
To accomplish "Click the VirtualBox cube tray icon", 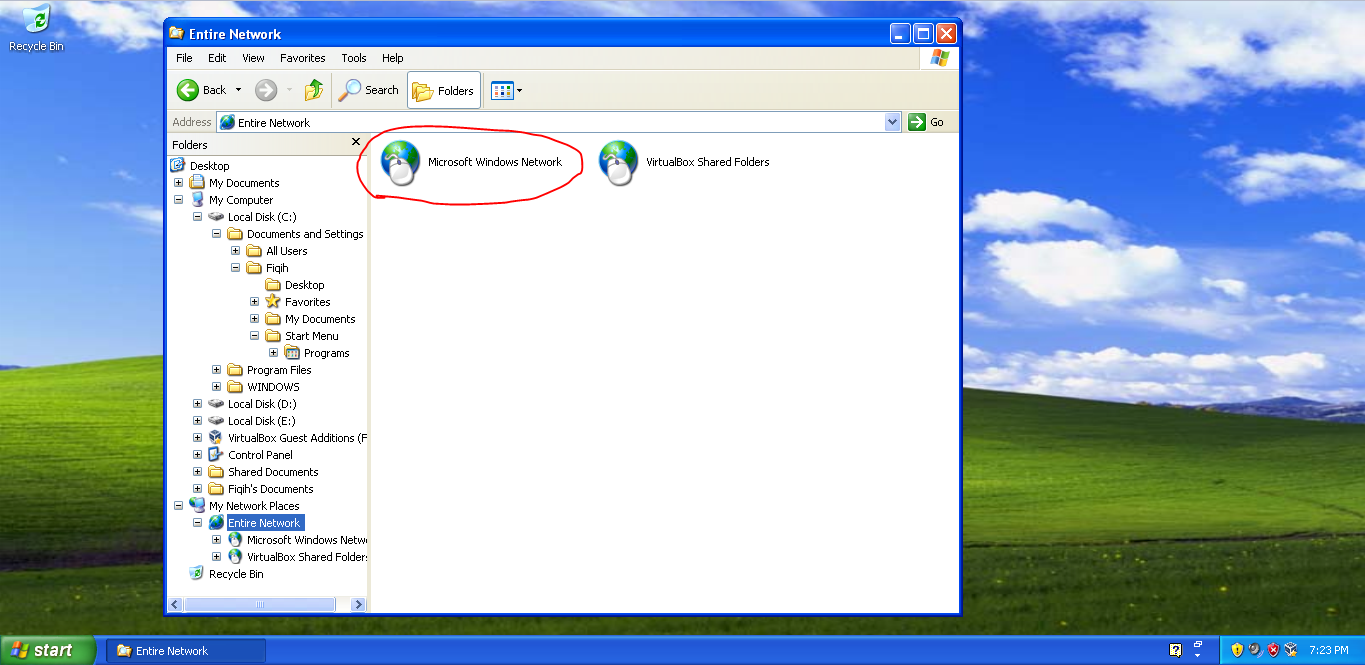I will coord(1291,650).
